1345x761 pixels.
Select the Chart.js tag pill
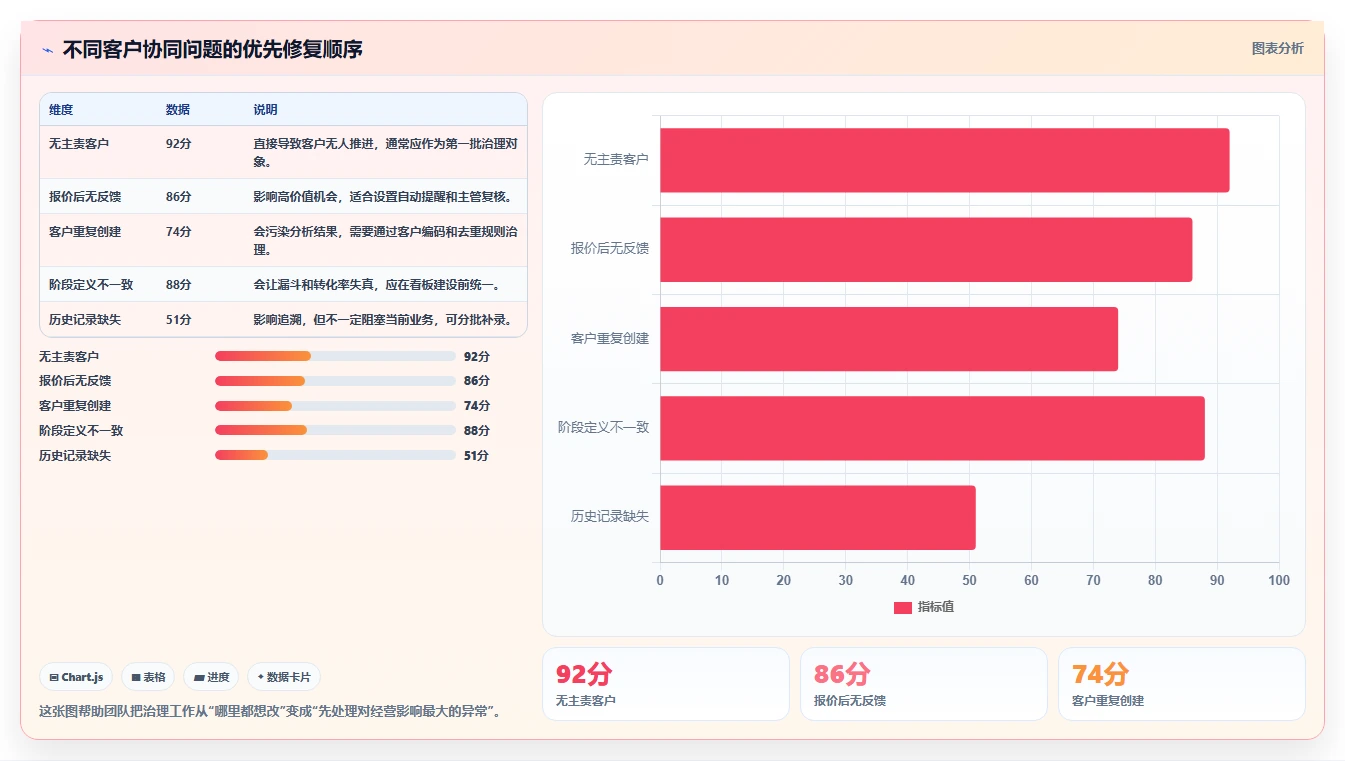click(77, 677)
